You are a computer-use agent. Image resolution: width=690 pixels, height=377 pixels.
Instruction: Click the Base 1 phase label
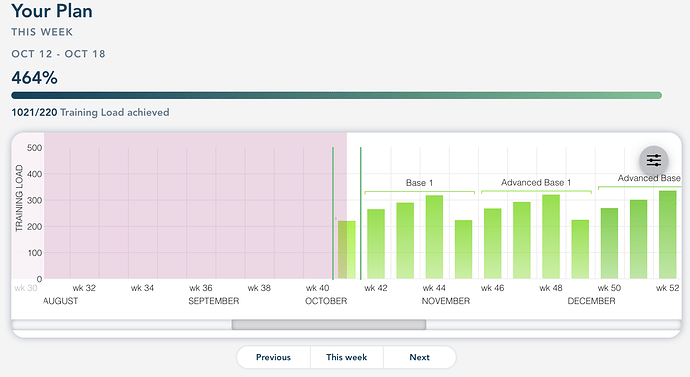click(419, 183)
